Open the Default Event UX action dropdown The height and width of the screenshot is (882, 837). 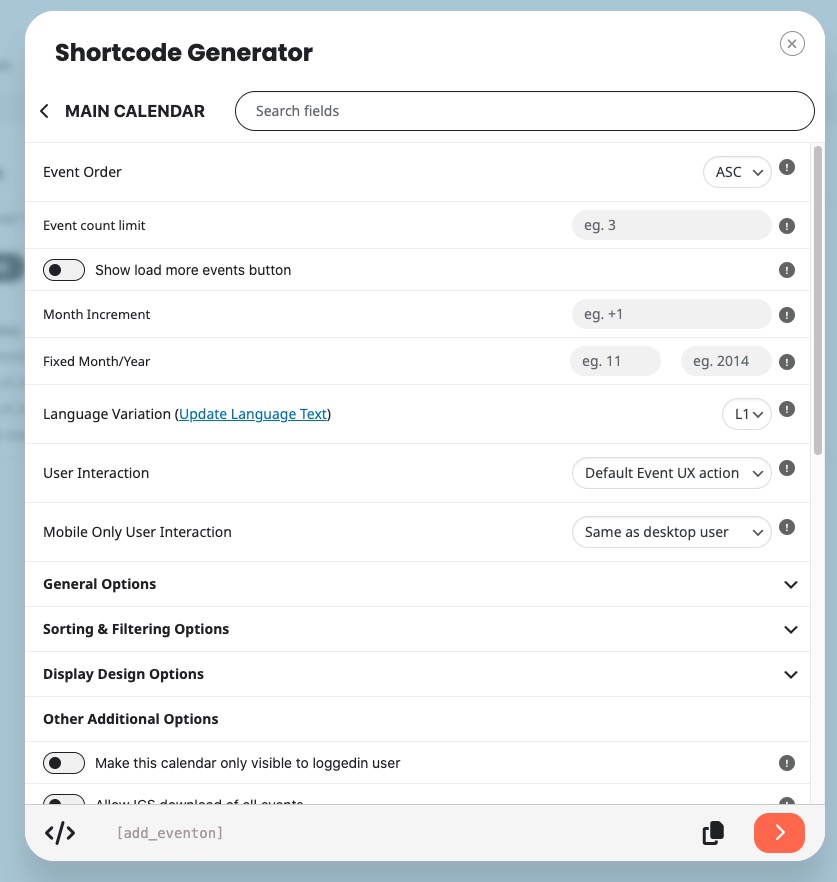coord(672,473)
